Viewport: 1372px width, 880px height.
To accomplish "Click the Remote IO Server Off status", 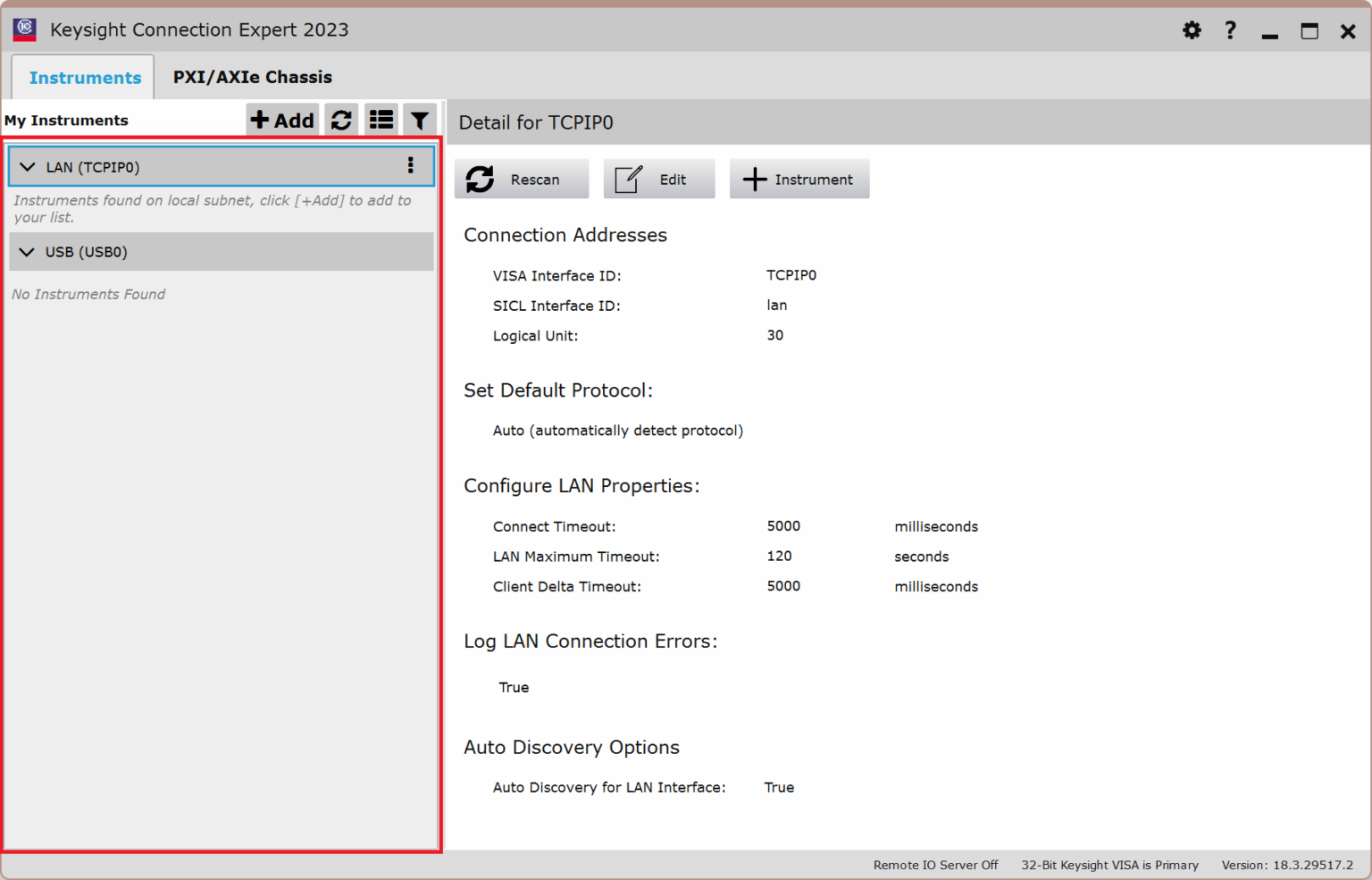I will [935, 865].
